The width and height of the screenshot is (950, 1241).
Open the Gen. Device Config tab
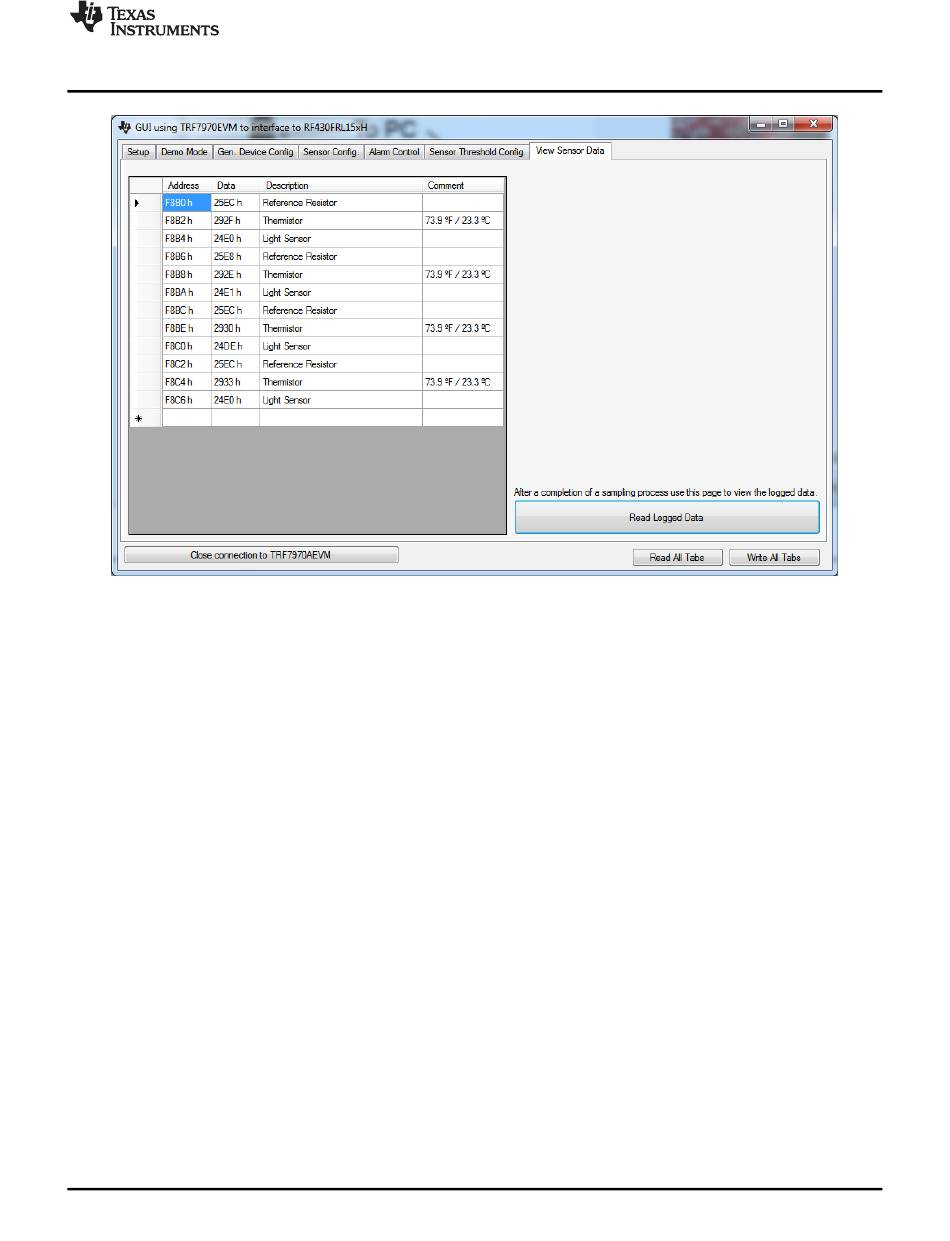pos(255,152)
